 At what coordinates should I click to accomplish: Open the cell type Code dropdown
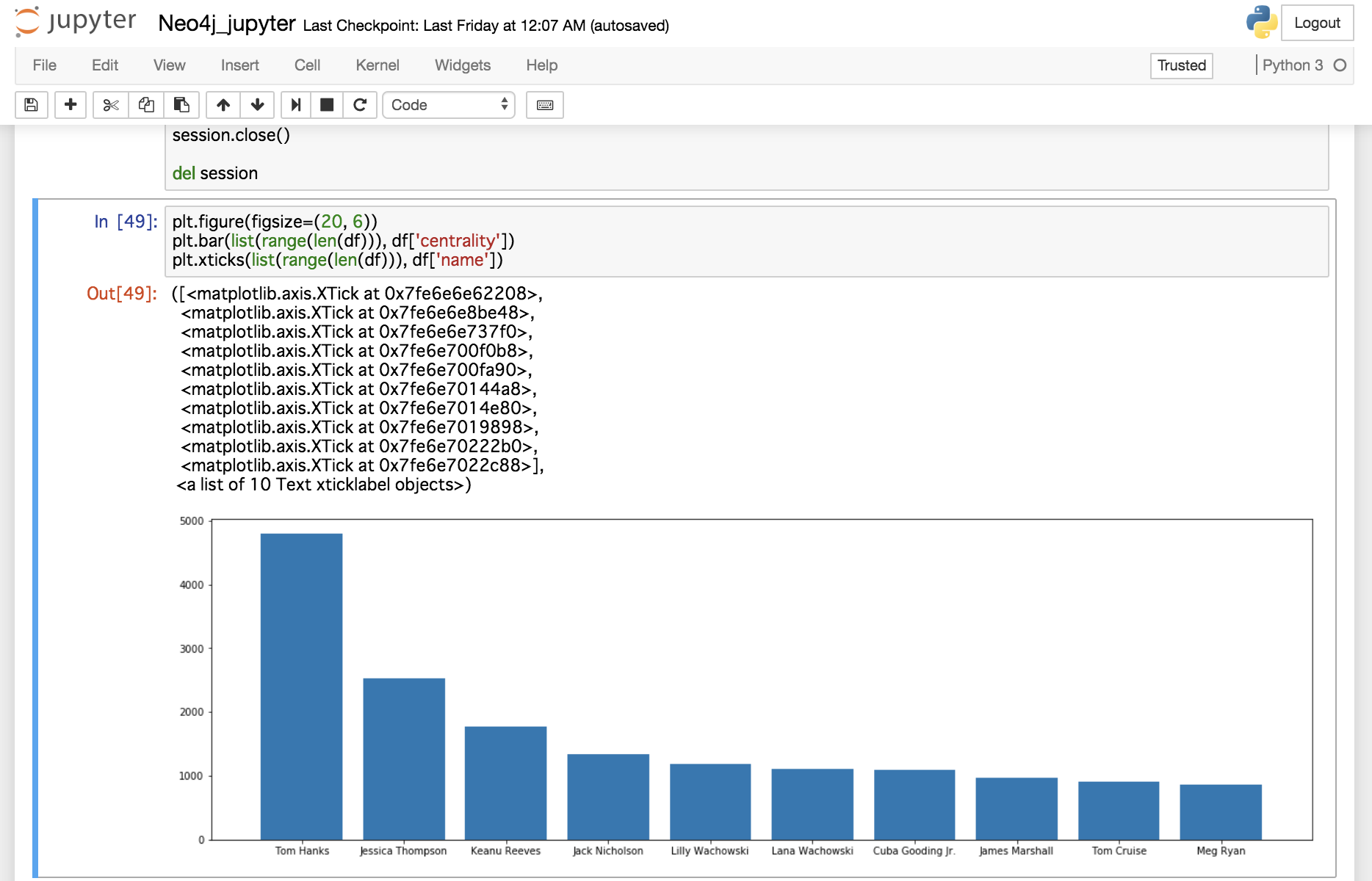click(448, 105)
